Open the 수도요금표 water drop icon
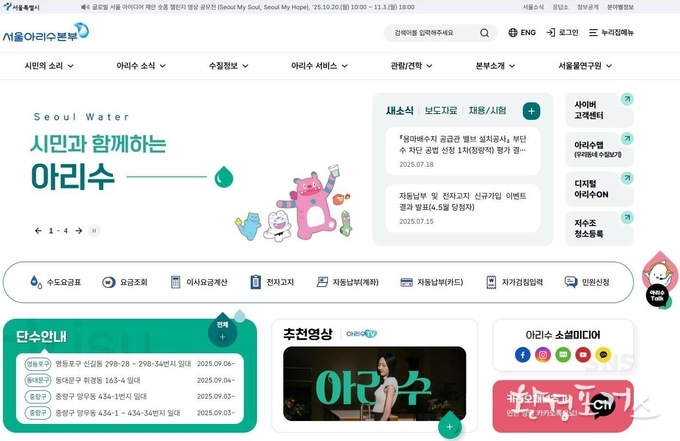The width and height of the screenshot is (680, 441). (36, 282)
